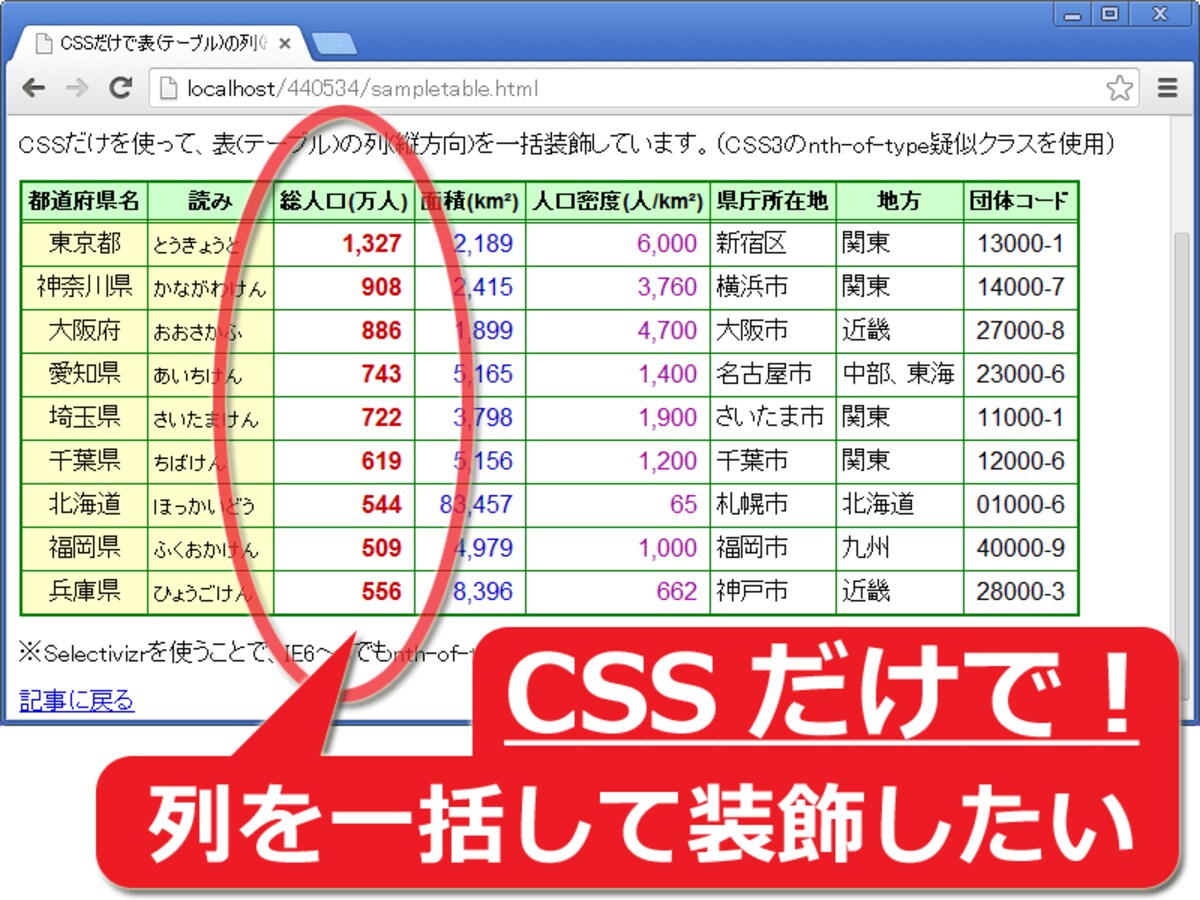Click the code 13000-1
This screenshot has width=1200, height=900.
[x=1021, y=244]
